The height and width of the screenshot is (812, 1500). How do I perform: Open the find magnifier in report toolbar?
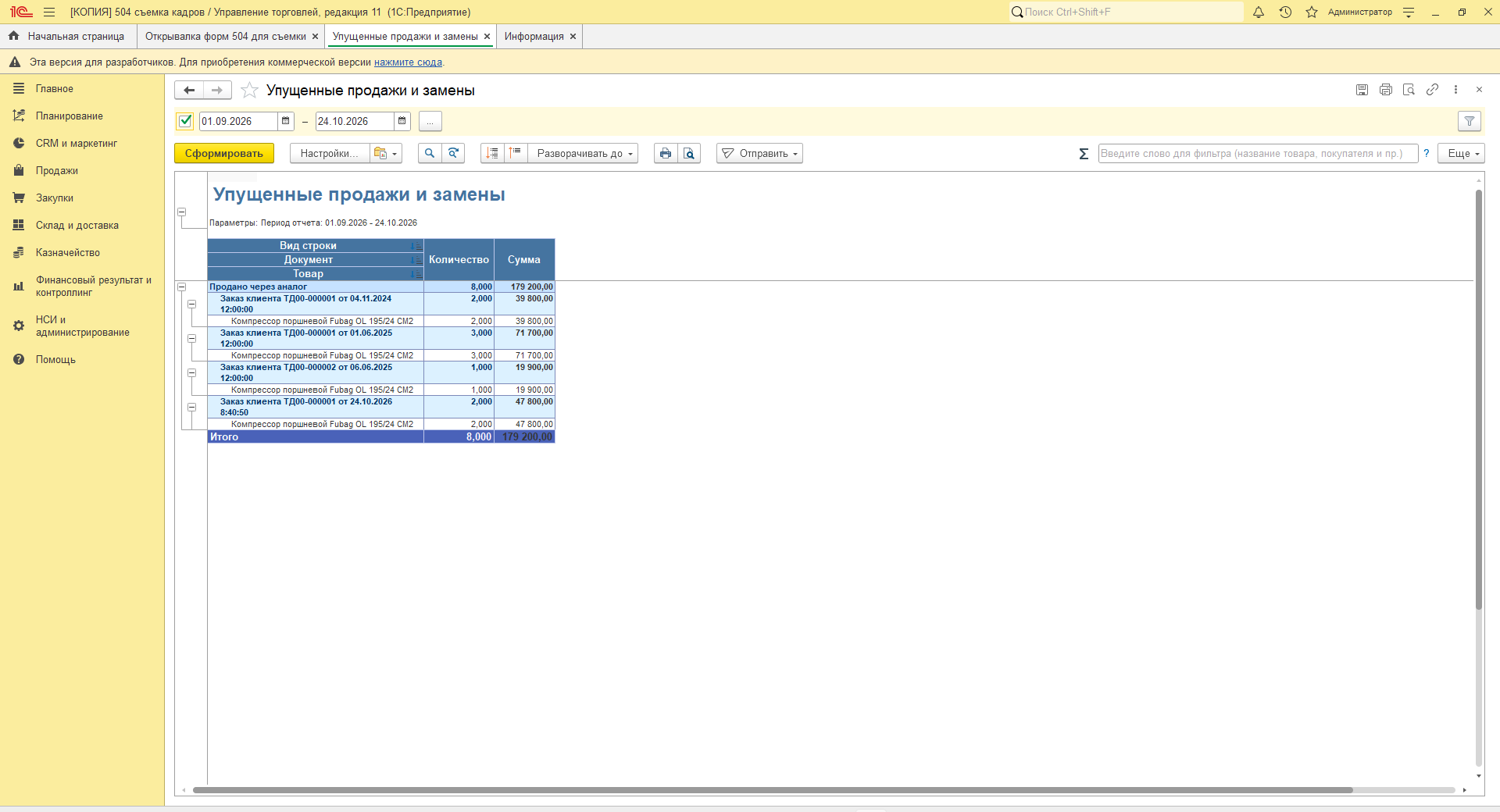430,154
